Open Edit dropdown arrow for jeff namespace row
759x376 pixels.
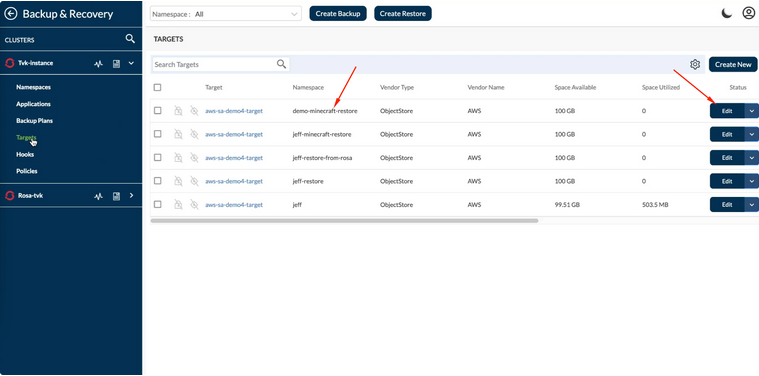click(x=751, y=205)
